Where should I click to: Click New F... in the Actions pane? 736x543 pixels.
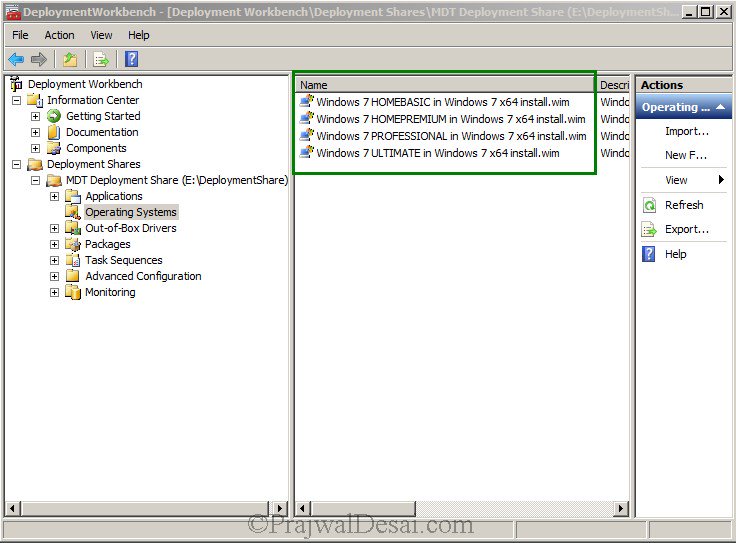[x=686, y=155]
